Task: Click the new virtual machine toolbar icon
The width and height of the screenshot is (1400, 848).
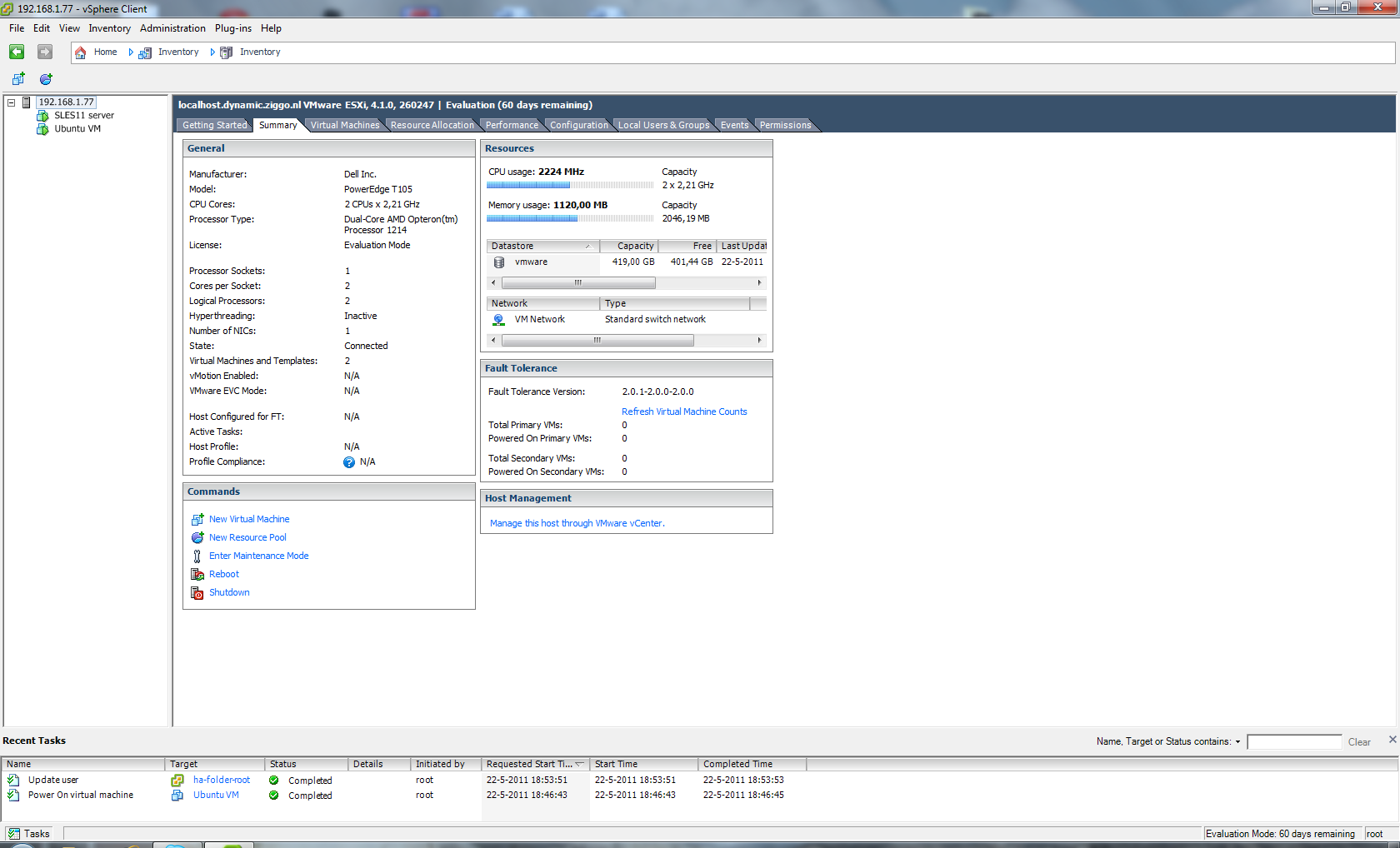Action: click(x=18, y=79)
